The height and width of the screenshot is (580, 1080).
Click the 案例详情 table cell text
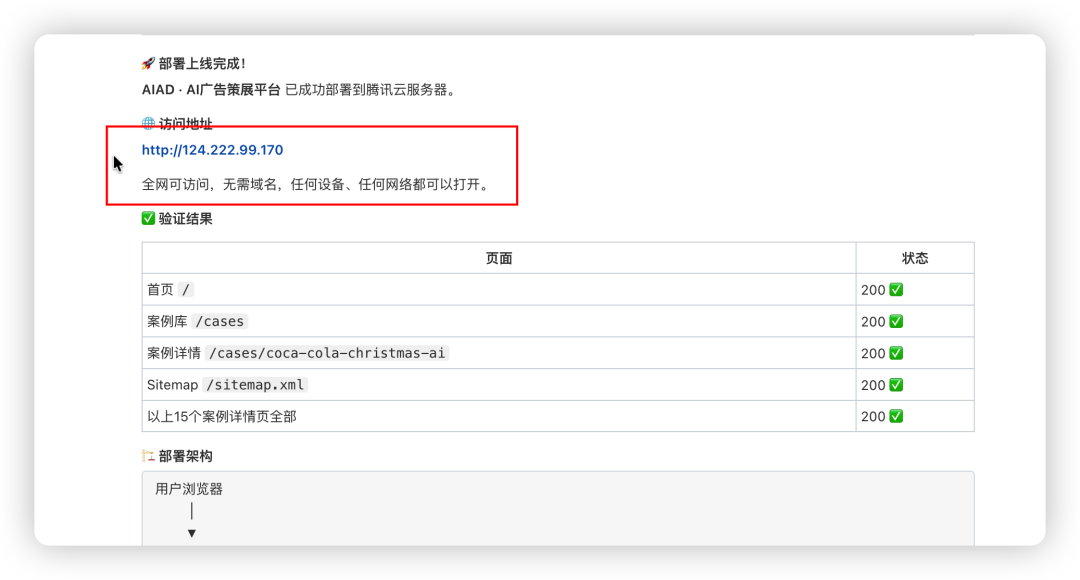point(174,353)
